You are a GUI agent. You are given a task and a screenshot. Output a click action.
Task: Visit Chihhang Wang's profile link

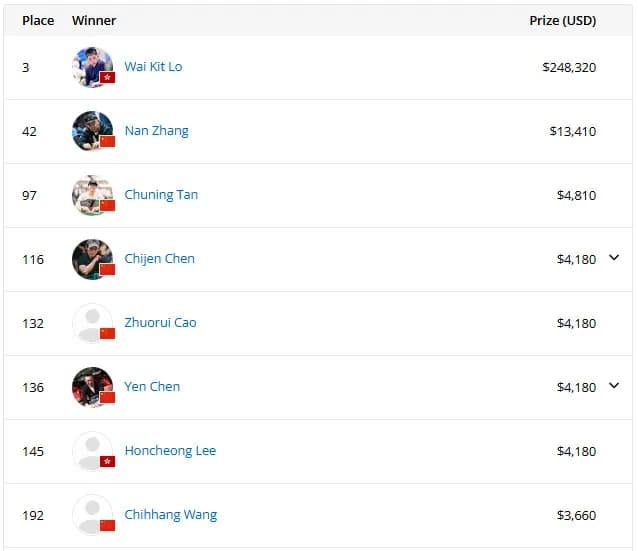171,514
